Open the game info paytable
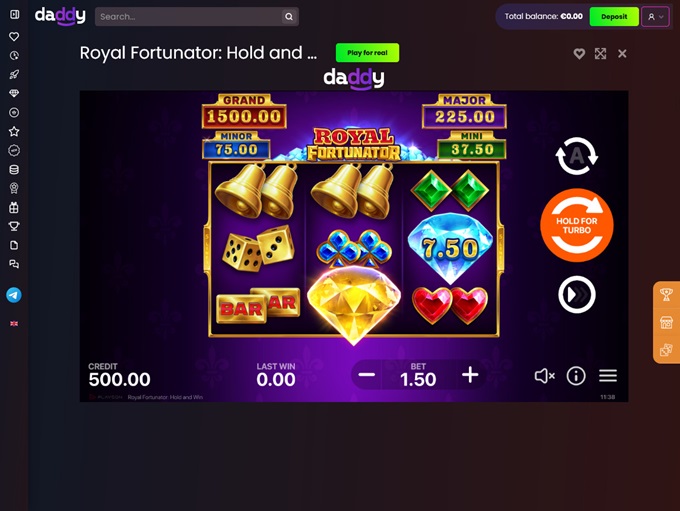The height and width of the screenshot is (511, 680). (x=576, y=376)
